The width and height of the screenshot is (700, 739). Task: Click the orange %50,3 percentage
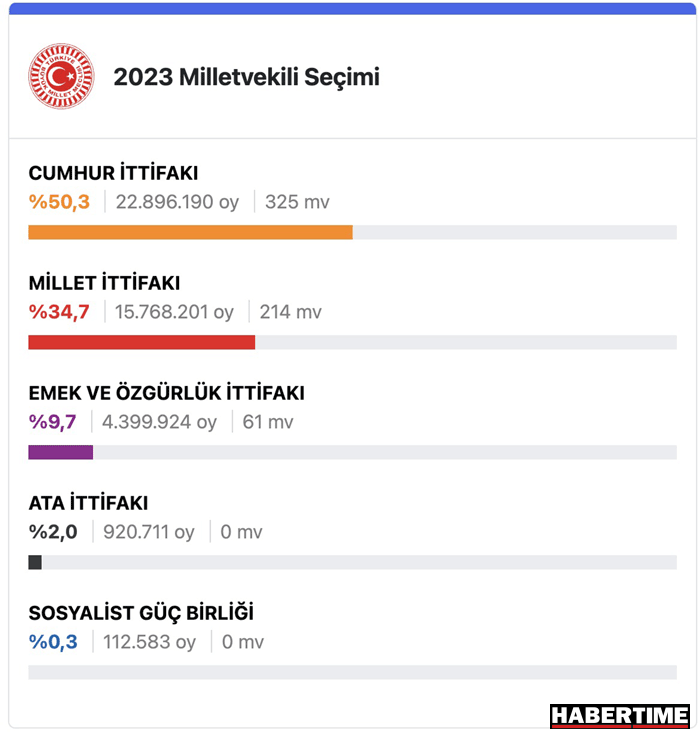tap(59, 202)
